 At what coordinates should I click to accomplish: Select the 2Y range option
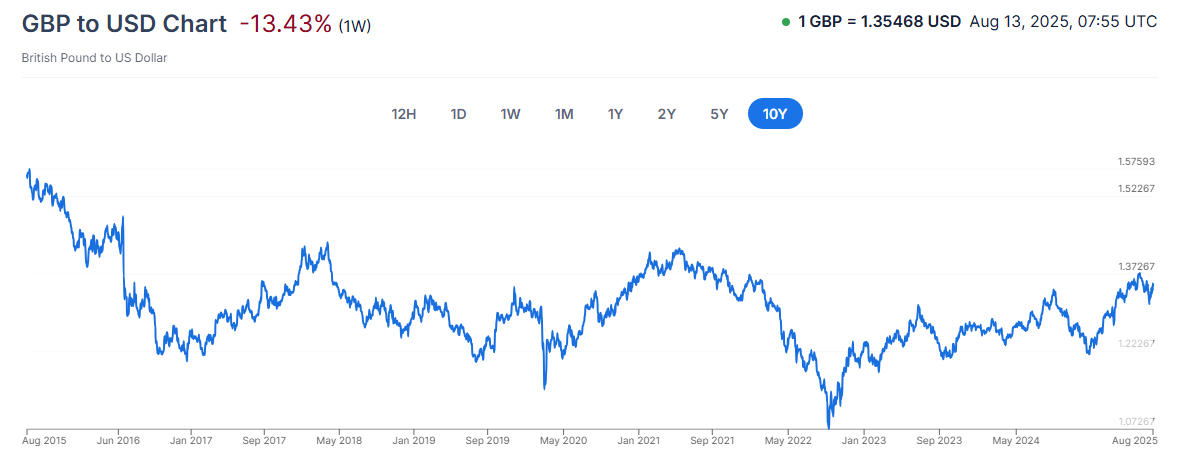pos(667,114)
